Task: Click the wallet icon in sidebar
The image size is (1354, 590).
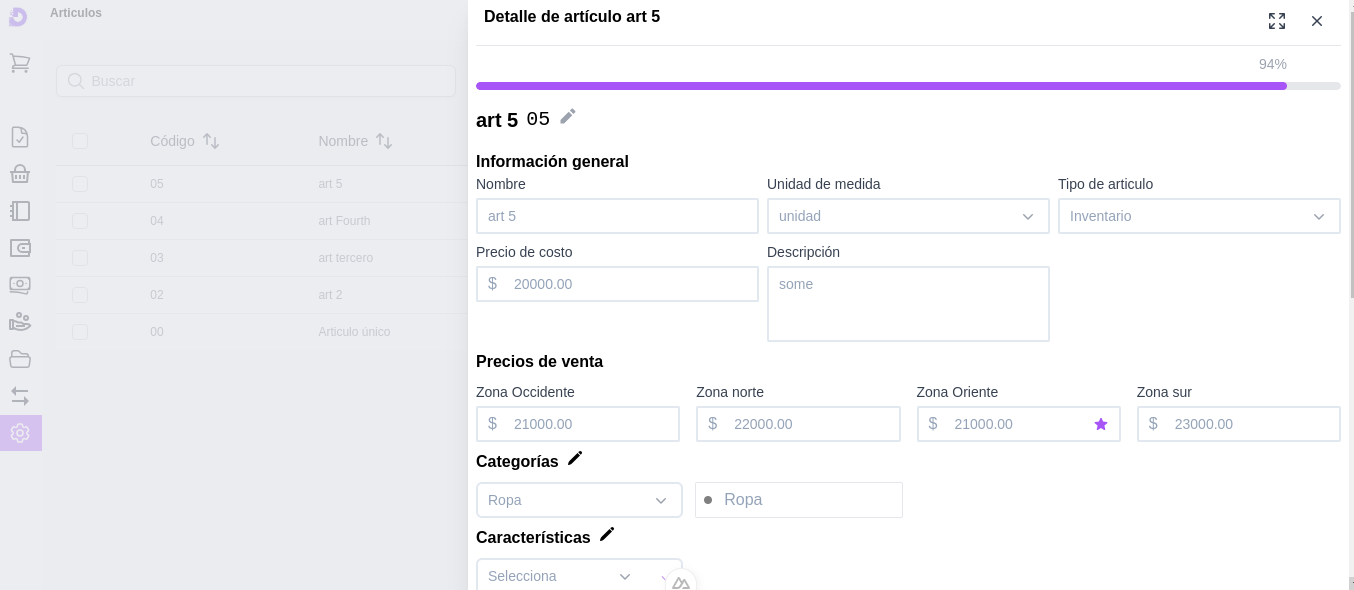Action: 19,248
